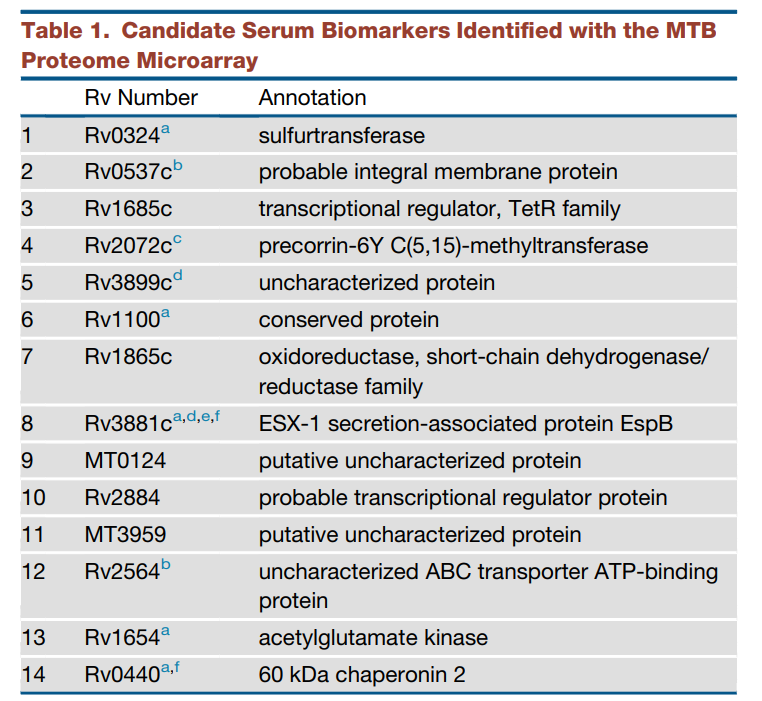Screen dimensions: 762x701
Task: Click the 60 kDa chaperonin 2 annotation
Action: (x=362, y=675)
